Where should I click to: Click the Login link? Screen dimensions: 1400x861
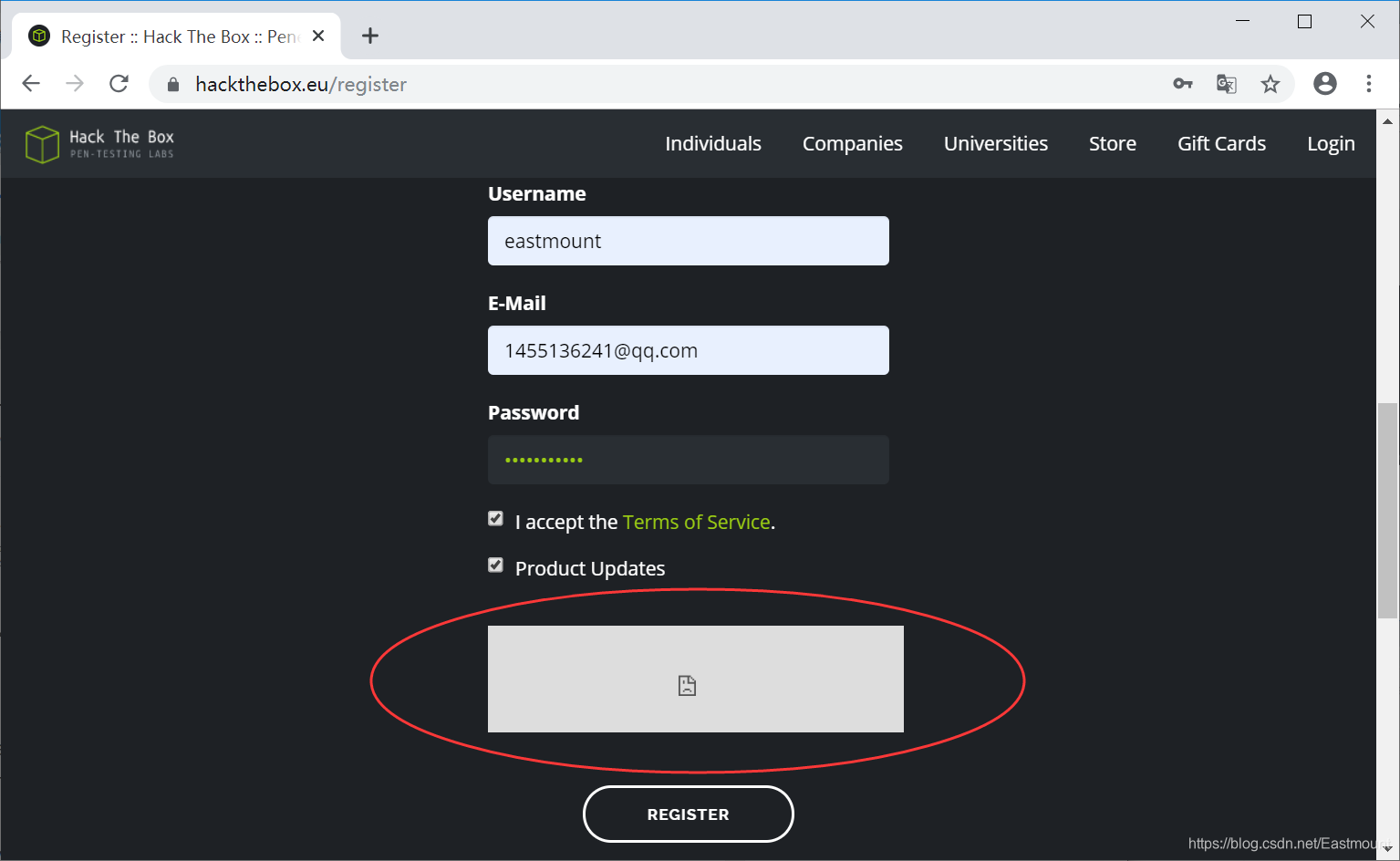(x=1331, y=143)
